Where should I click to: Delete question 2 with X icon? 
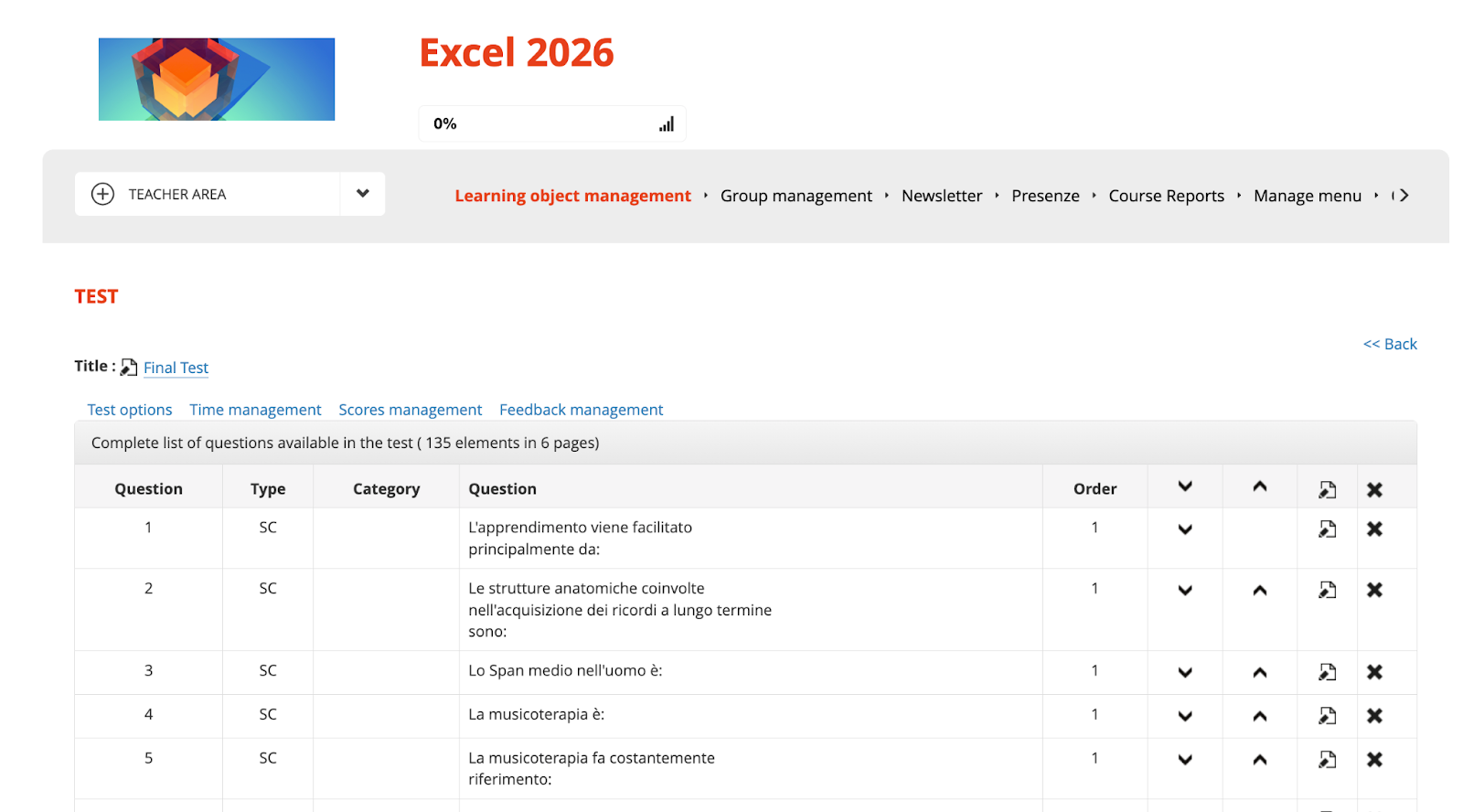click(1373, 590)
